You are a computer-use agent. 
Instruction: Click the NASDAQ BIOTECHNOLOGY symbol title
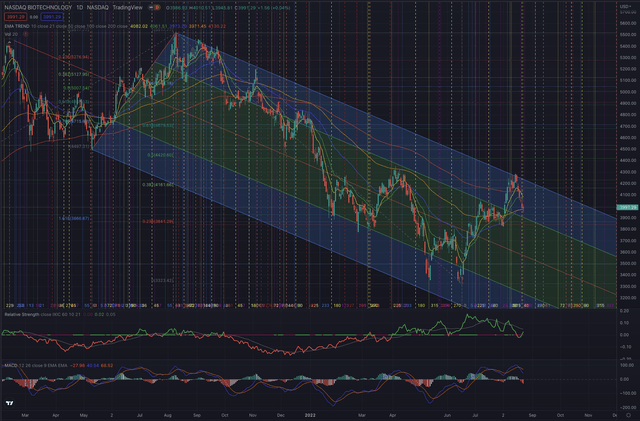pyautogui.click(x=38, y=7)
